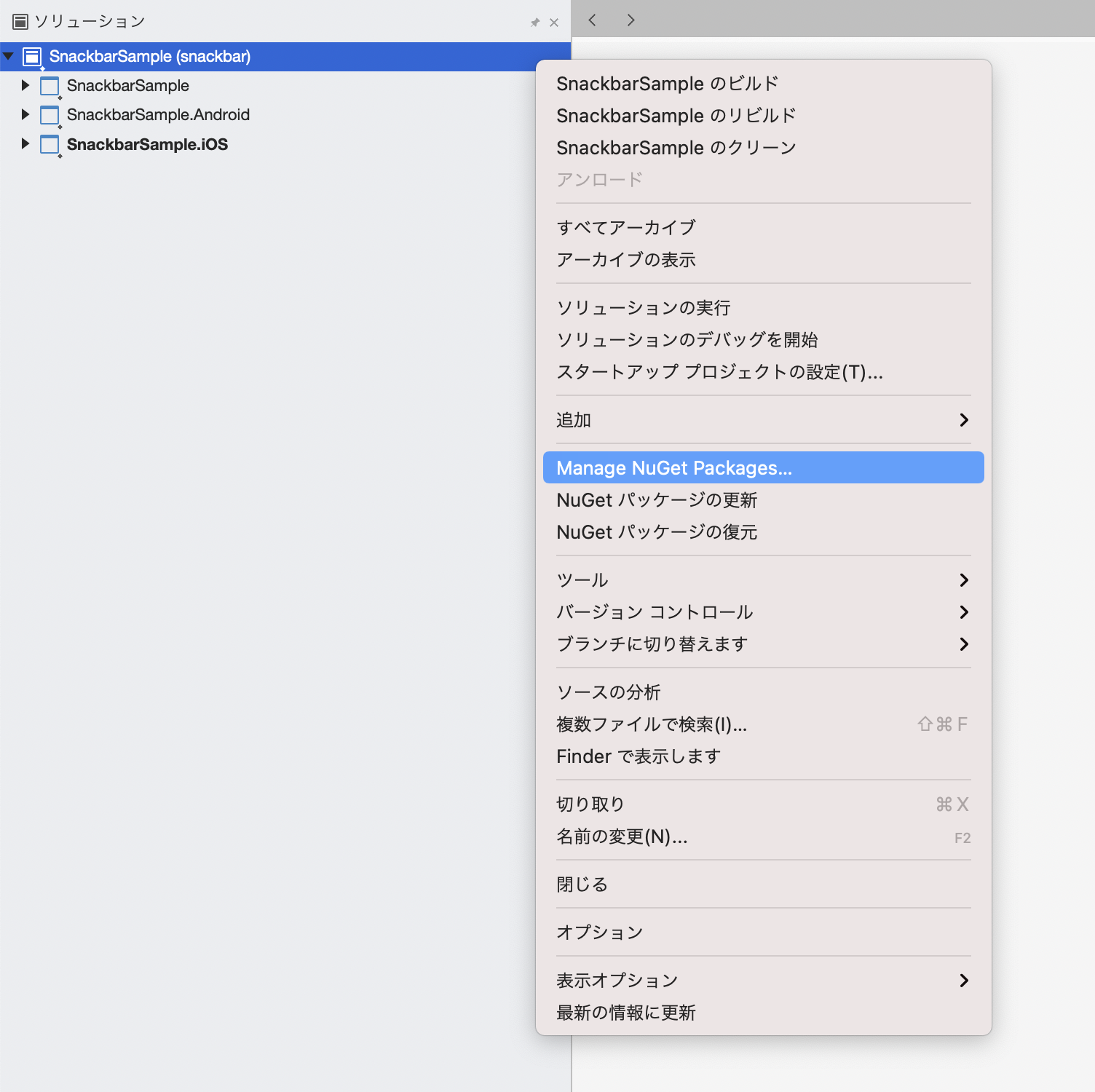Click the SnackbarSample project icon
This screenshot has width=1095, height=1092.
[50, 86]
